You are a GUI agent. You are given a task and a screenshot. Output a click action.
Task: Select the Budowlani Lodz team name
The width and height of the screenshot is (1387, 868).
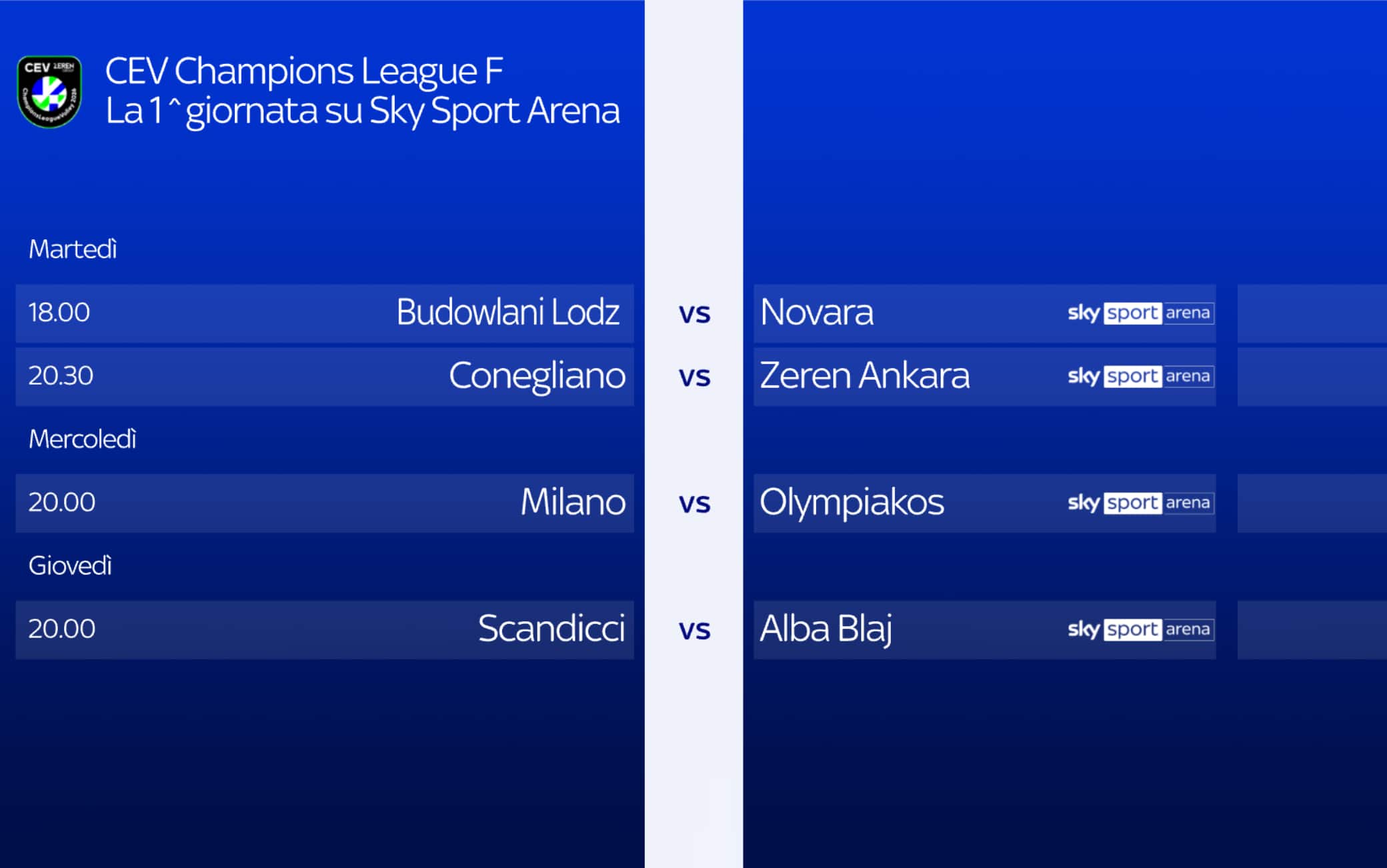point(508,312)
